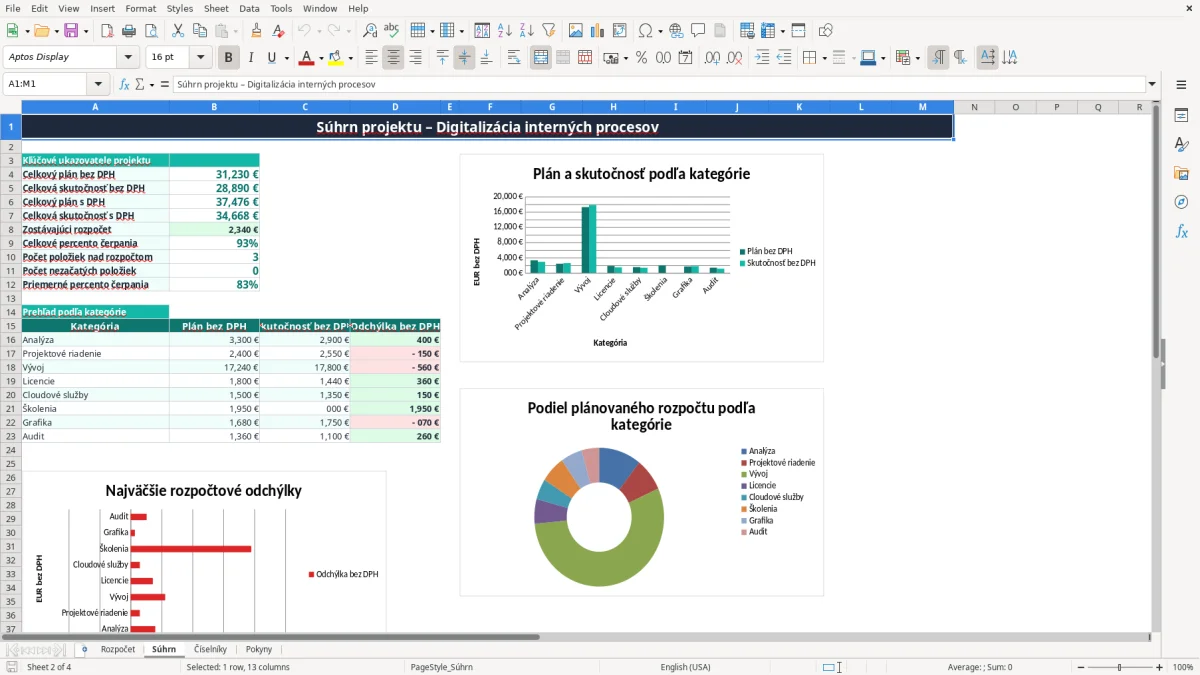Toggle Bold formatting
The width and height of the screenshot is (1200, 675).
[x=229, y=57]
